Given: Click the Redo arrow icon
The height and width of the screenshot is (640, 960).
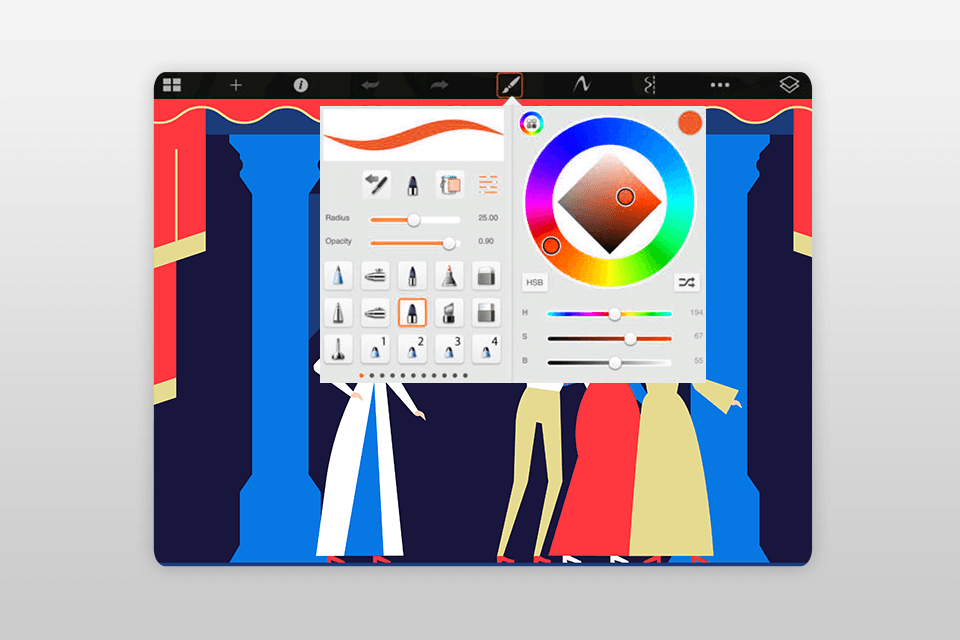Looking at the screenshot, I should pos(437,84).
